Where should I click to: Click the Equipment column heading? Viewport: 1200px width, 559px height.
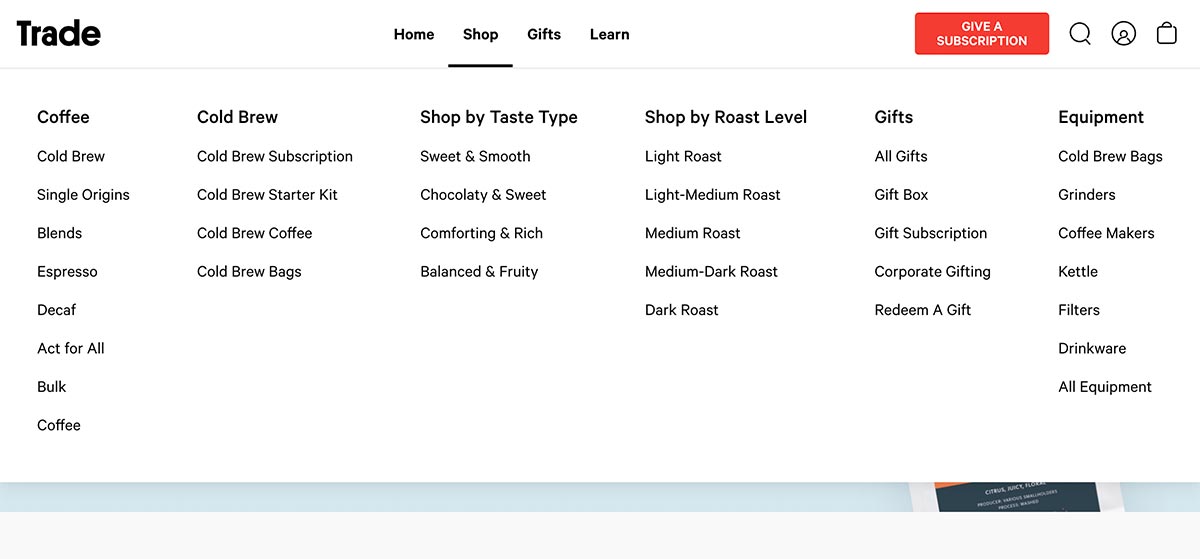pyautogui.click(x=1101, y=117)
